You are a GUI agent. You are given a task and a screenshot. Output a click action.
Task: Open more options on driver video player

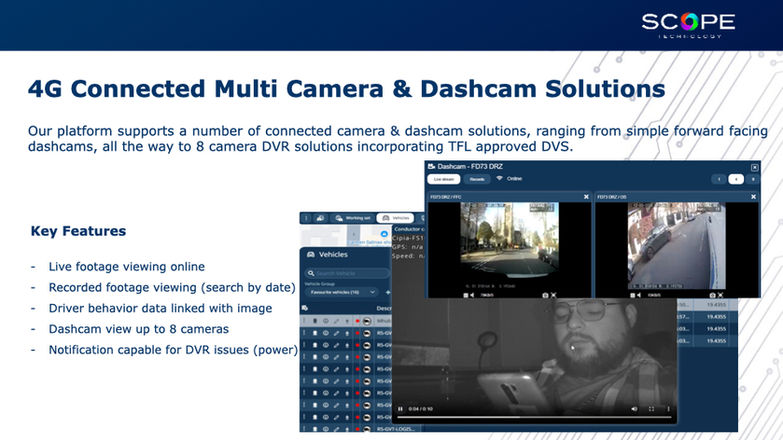tap(668, 409)
